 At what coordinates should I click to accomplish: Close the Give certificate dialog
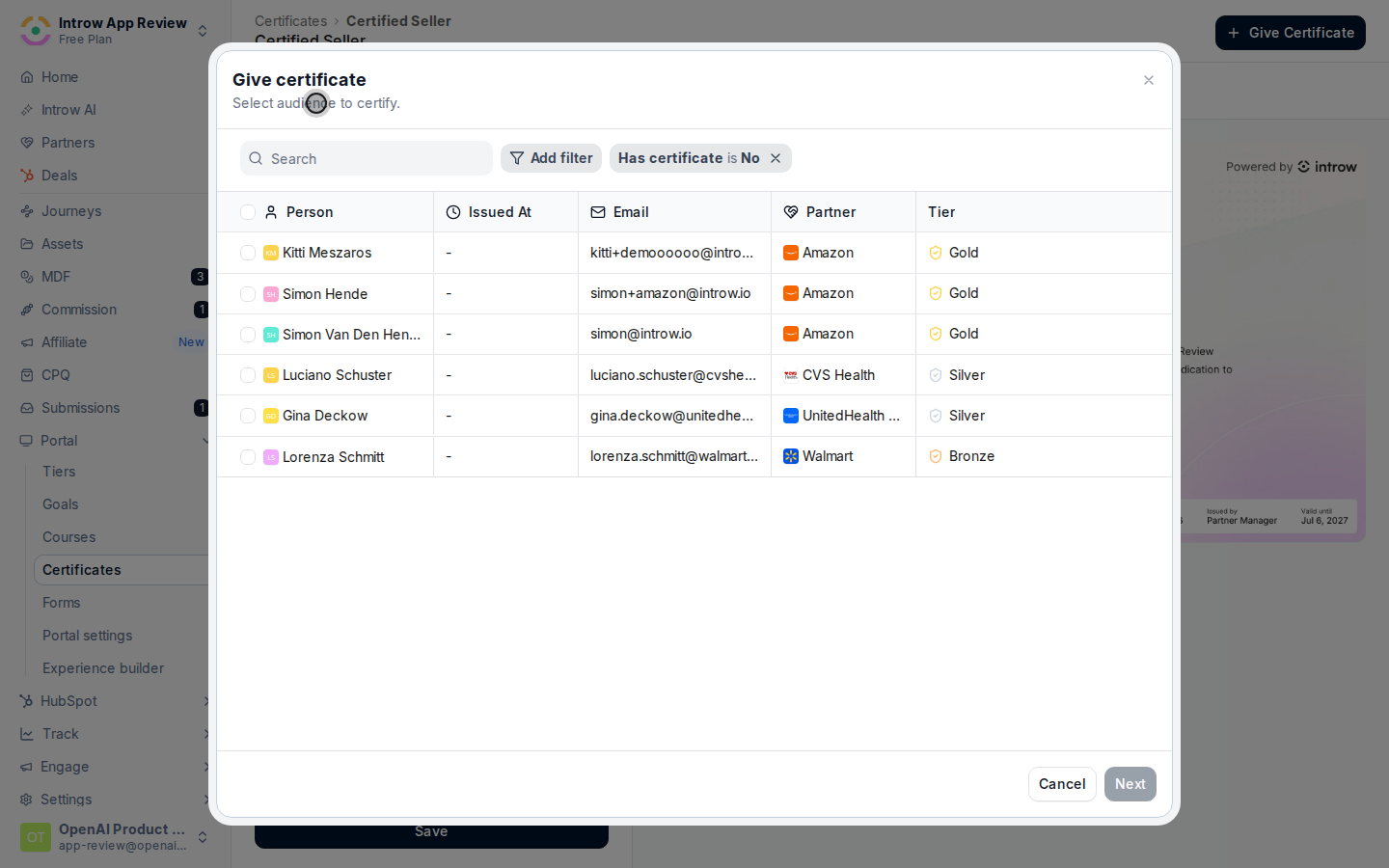(x=1148, y=80)
